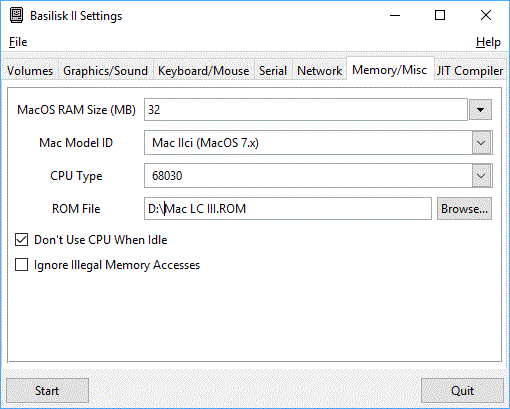Click the CPU Type label
The width and height of the screenshot is (510, 409).
coord(76,176)
